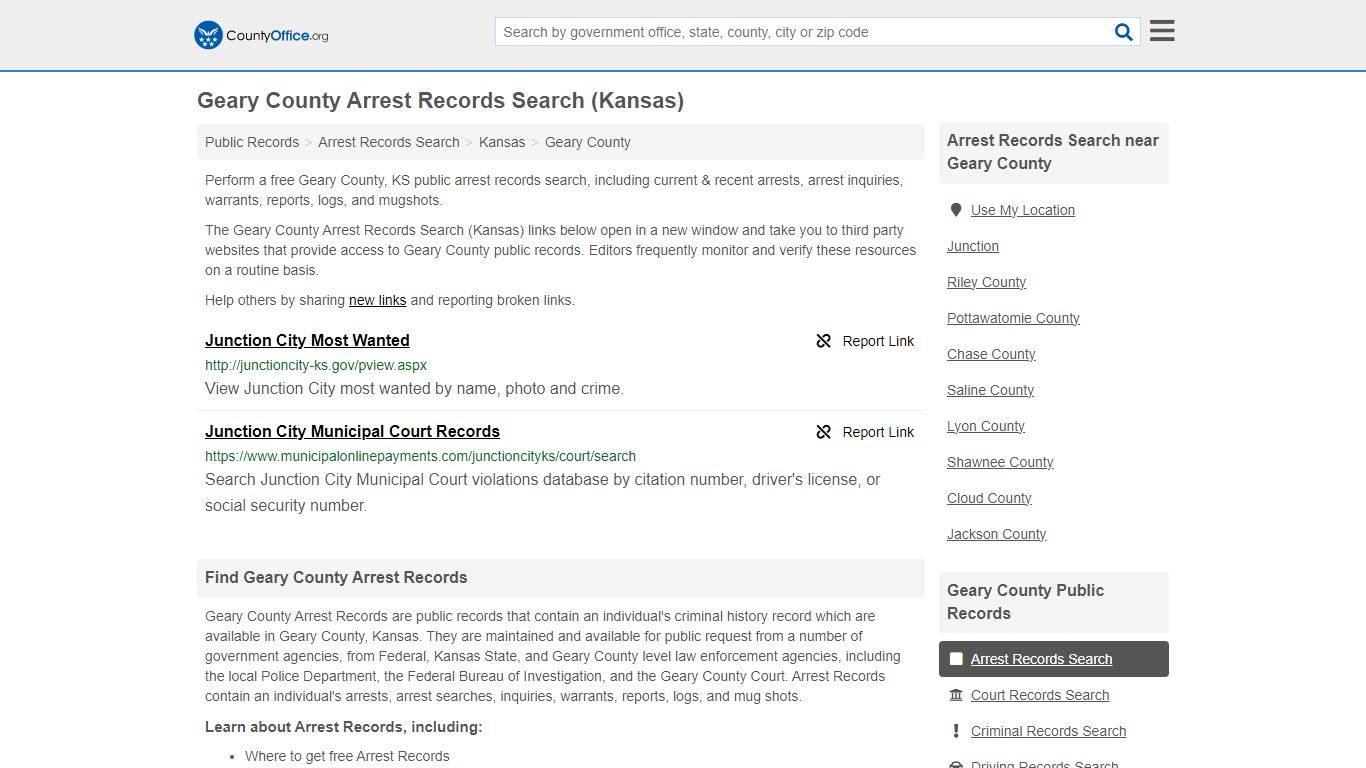Click the Court Records Search courthouse icon
The width and height of the screenshot is (1366, 768).
956,695
